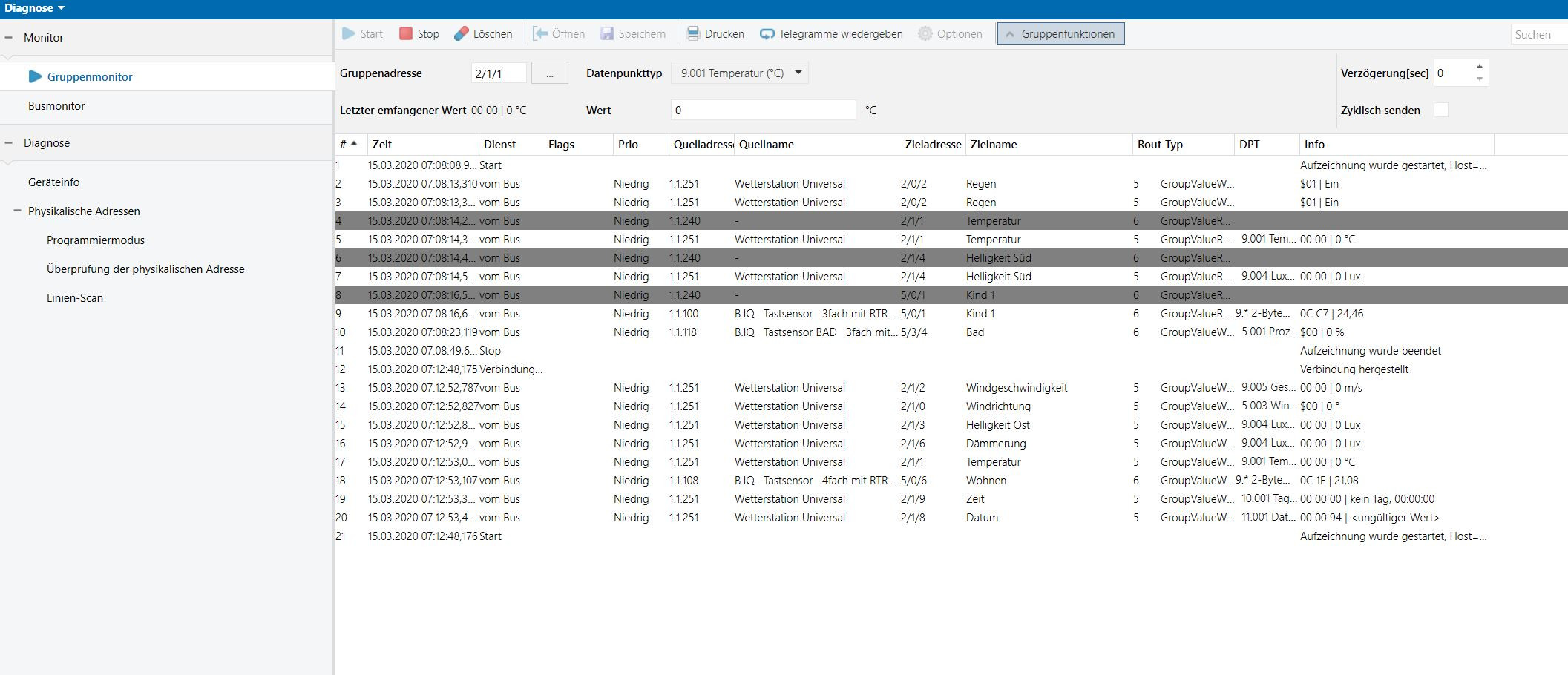The height and width of the screenshot is (675, 1568).
Task: Select Busmonitor in the sidebar
Action: coord(56,106)
